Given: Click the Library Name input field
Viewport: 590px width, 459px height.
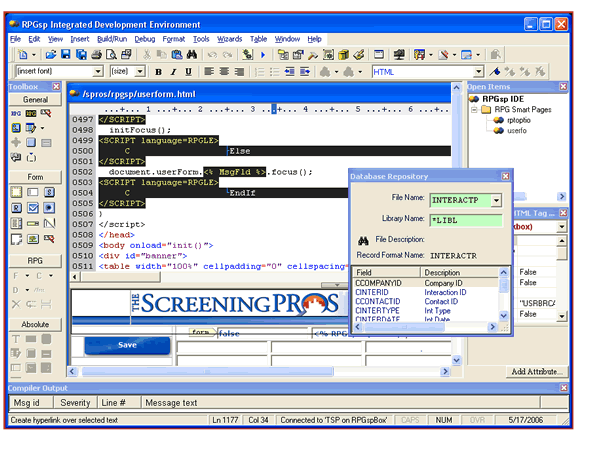Looking at the screenshot, I should click(466, 220).
